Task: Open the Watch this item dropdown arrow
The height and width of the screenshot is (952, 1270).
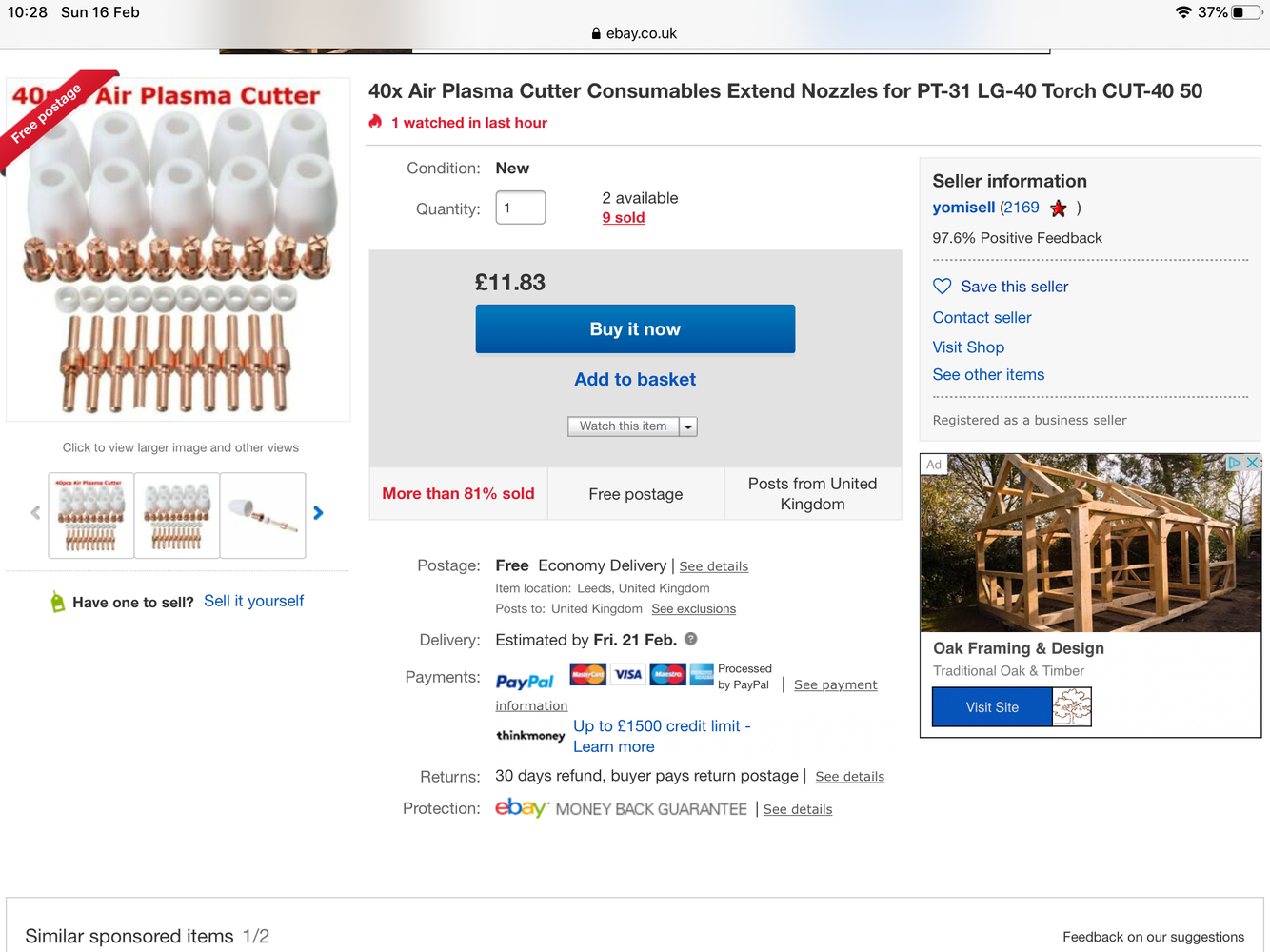Action: 688,426
